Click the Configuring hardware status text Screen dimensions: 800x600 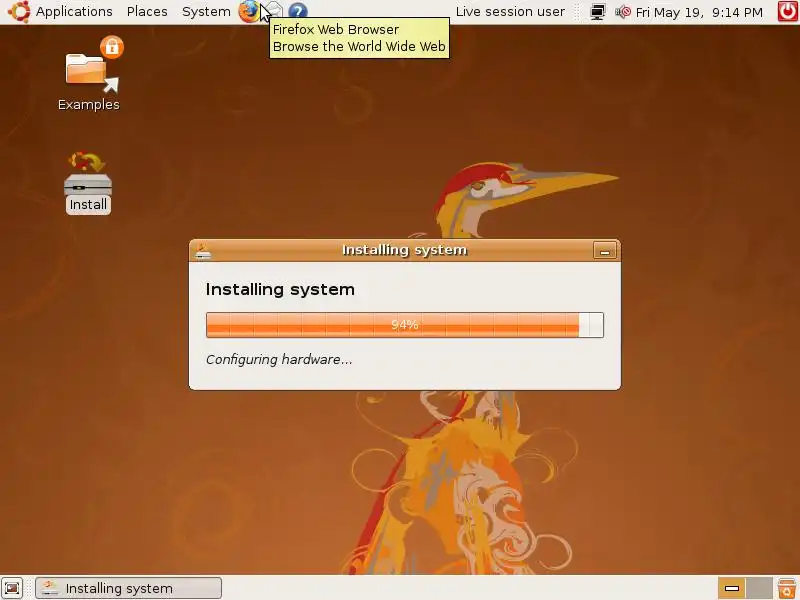tap(279, 359)
